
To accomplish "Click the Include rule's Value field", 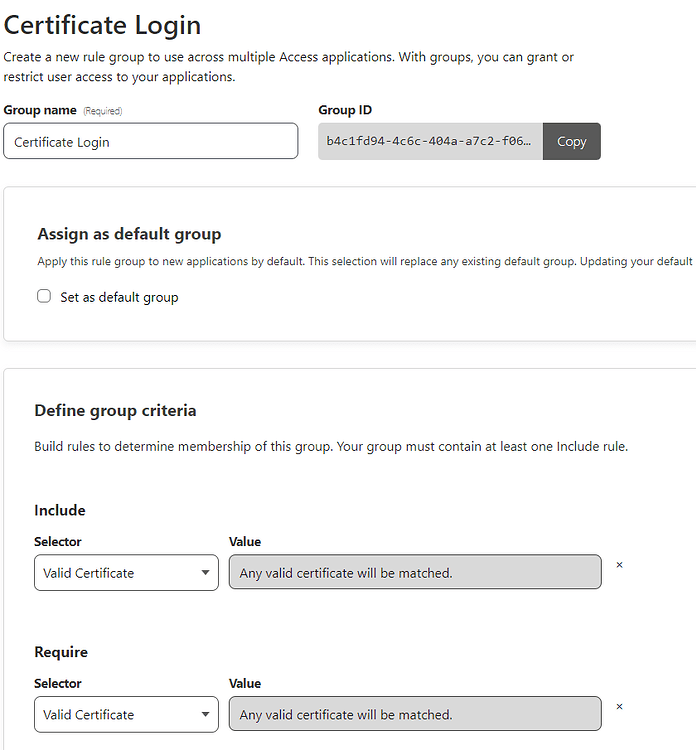I will point(415,573).
